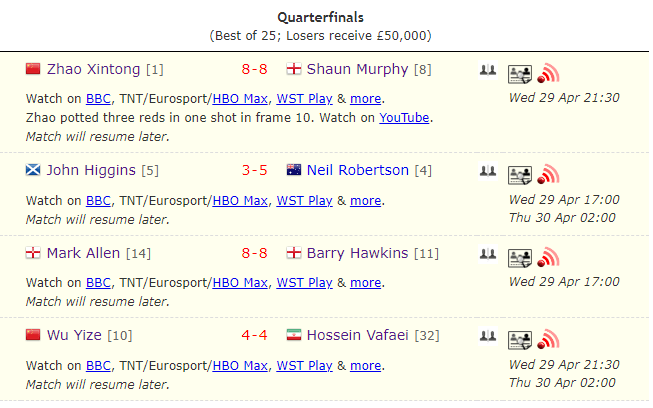
Task: Open head-to-head icon for Zhao Xintong match
Action: point(487,70)
